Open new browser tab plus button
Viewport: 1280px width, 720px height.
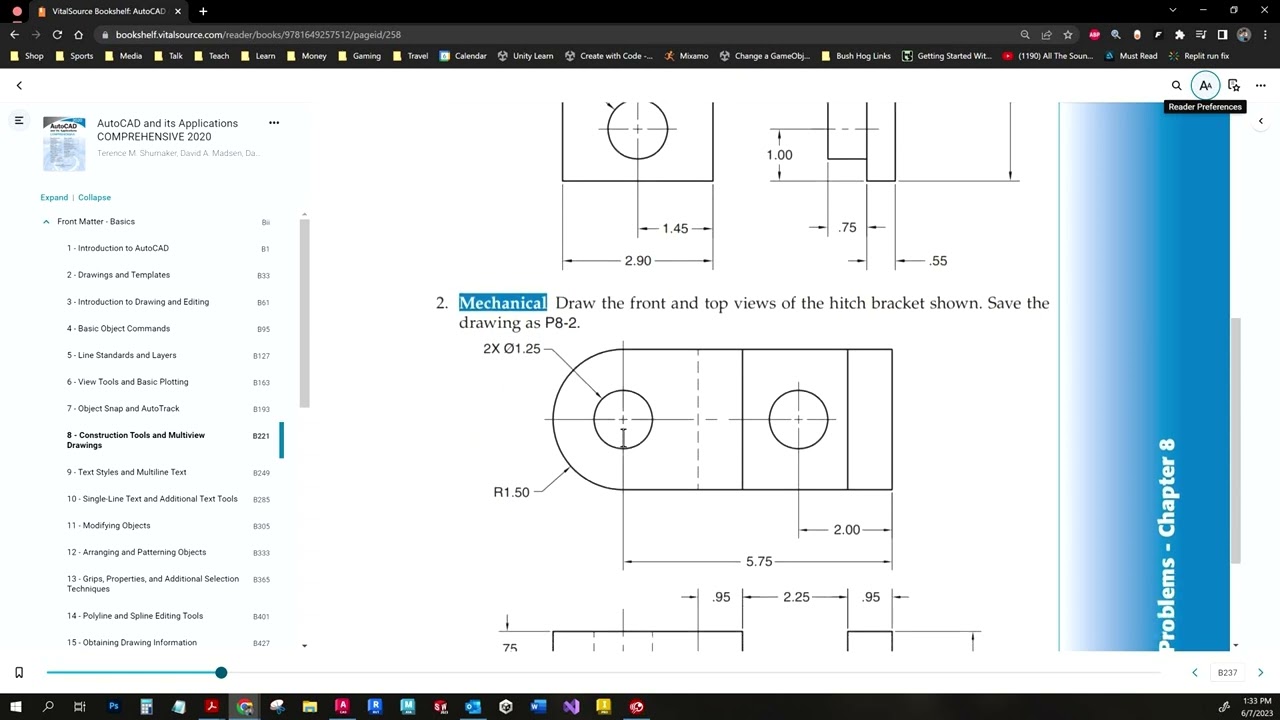click(203, 11)
